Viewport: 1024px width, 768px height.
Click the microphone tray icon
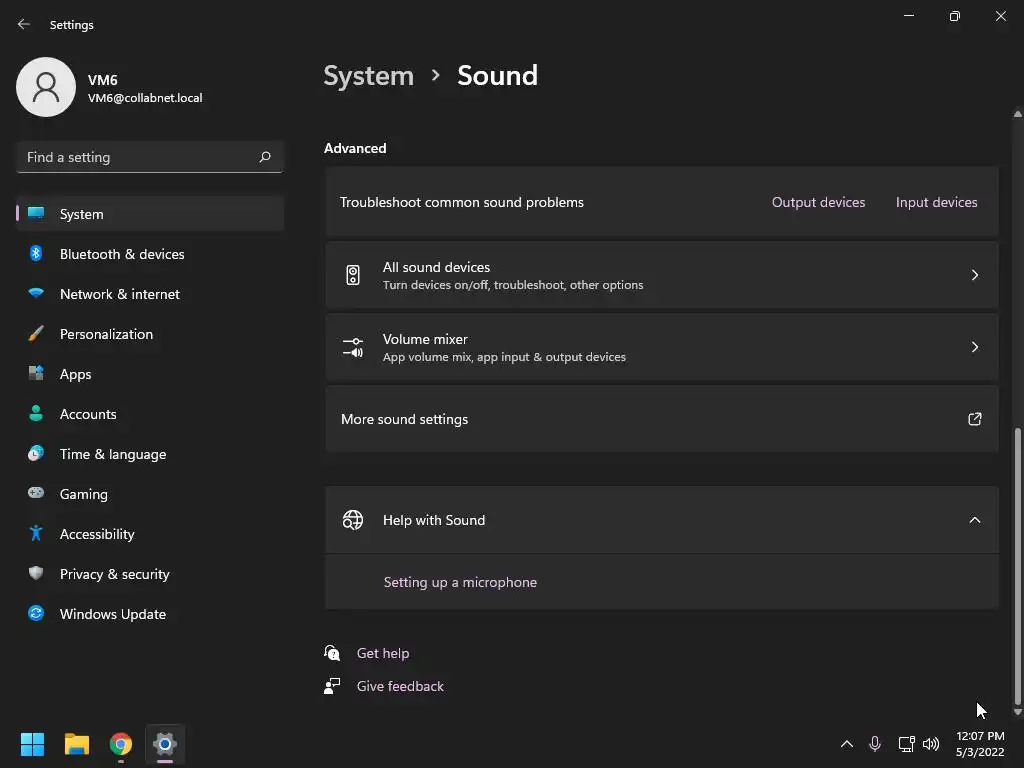click(875, 744)
